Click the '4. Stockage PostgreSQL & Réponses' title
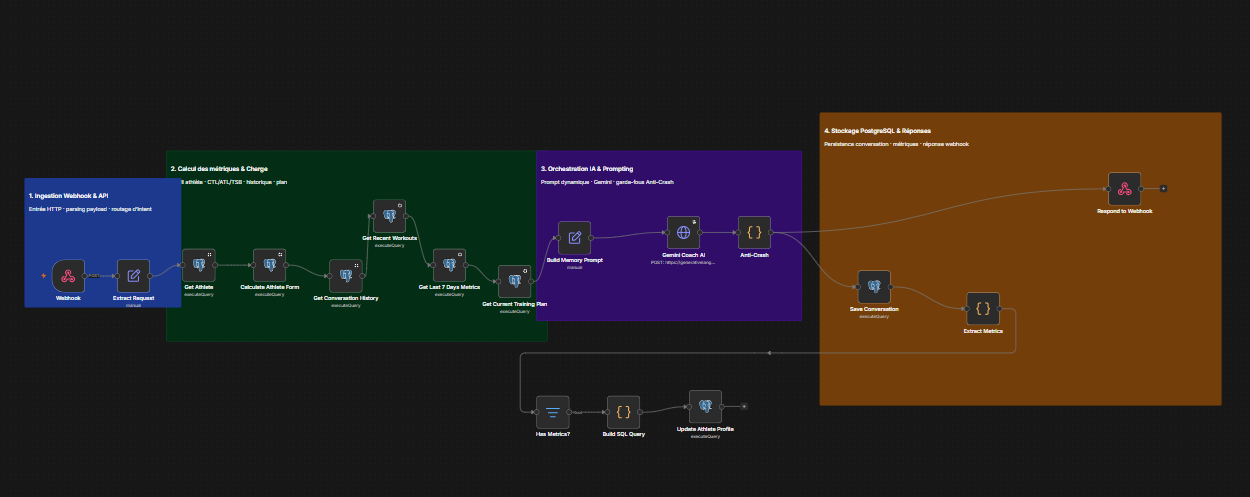 [877, 131]
